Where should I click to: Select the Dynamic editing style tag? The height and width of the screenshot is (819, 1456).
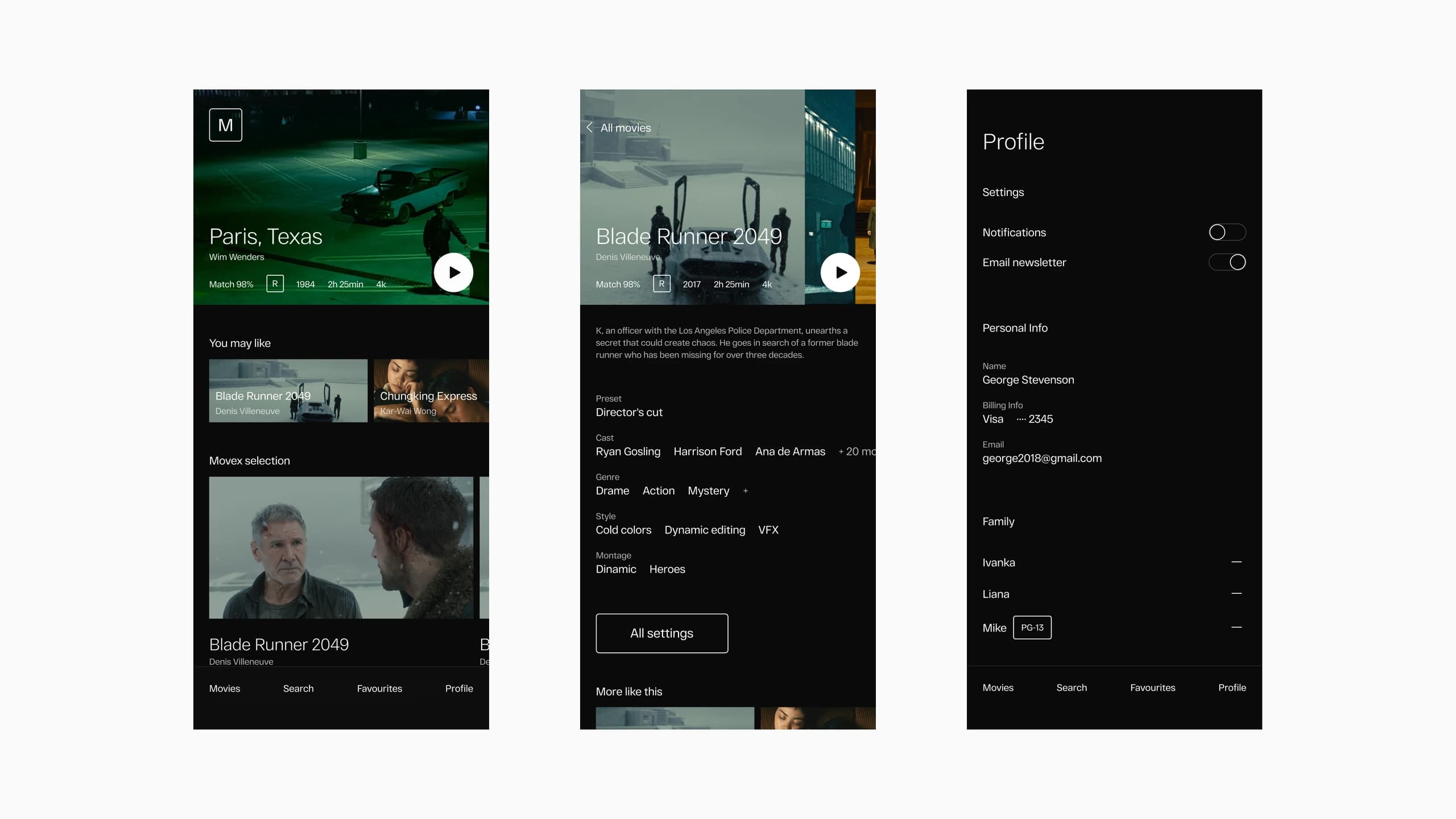pyautogui.click(x=705, y=530)
